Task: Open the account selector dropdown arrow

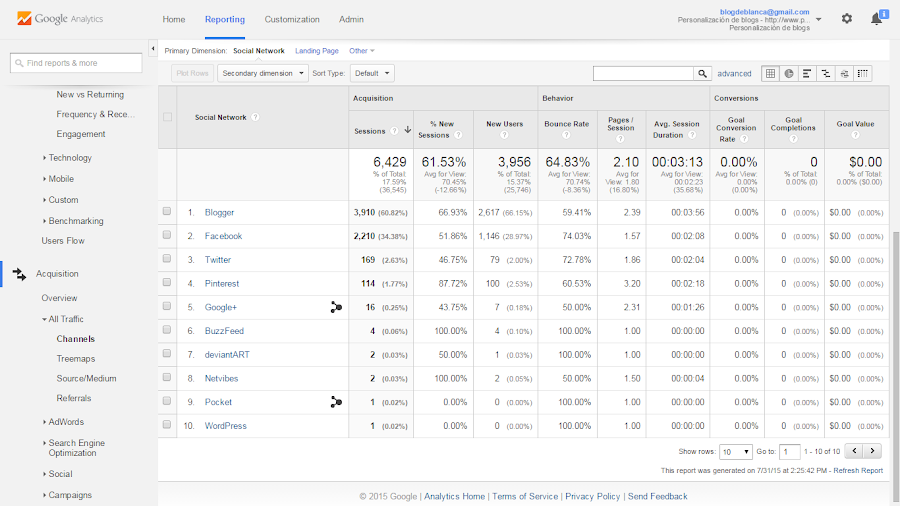Action: coord(818,20)
